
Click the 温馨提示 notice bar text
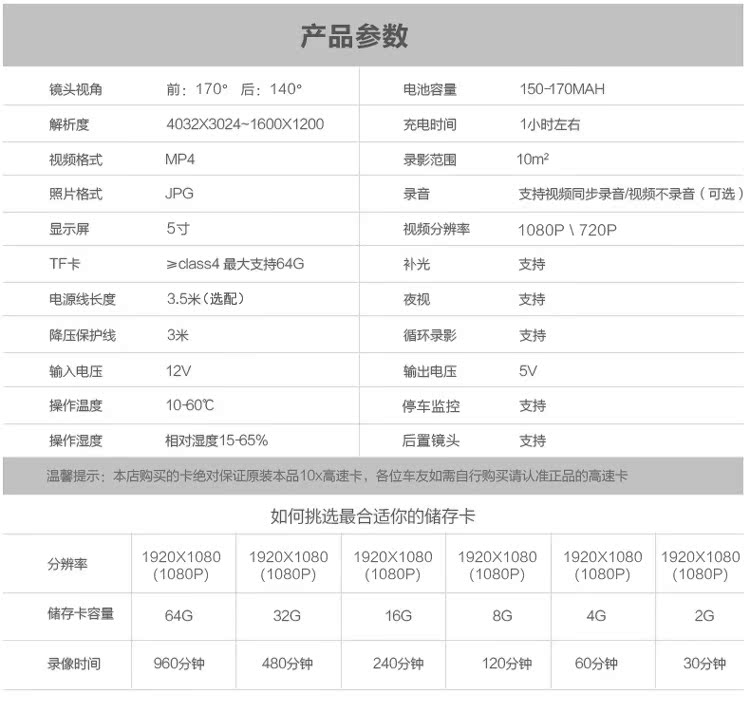coord(337,476)
